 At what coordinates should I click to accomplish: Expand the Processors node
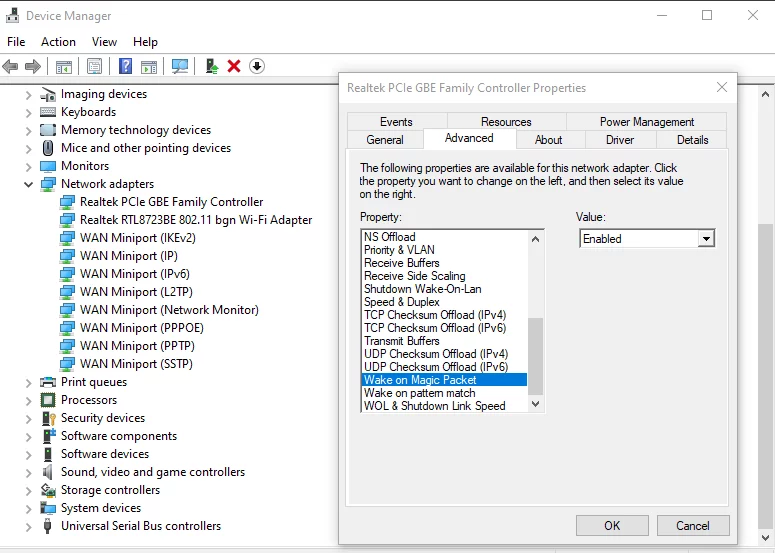[29, 400]
